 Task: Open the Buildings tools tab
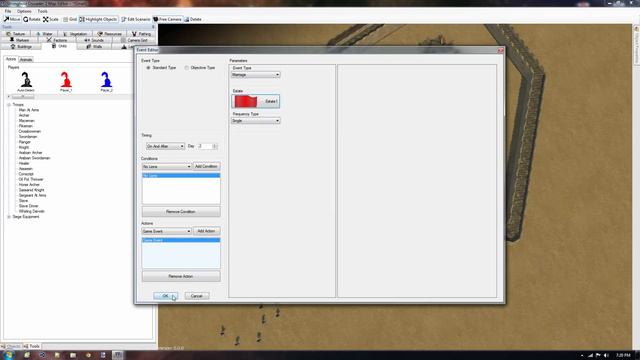pyautogui.click(x=21, y=47)
